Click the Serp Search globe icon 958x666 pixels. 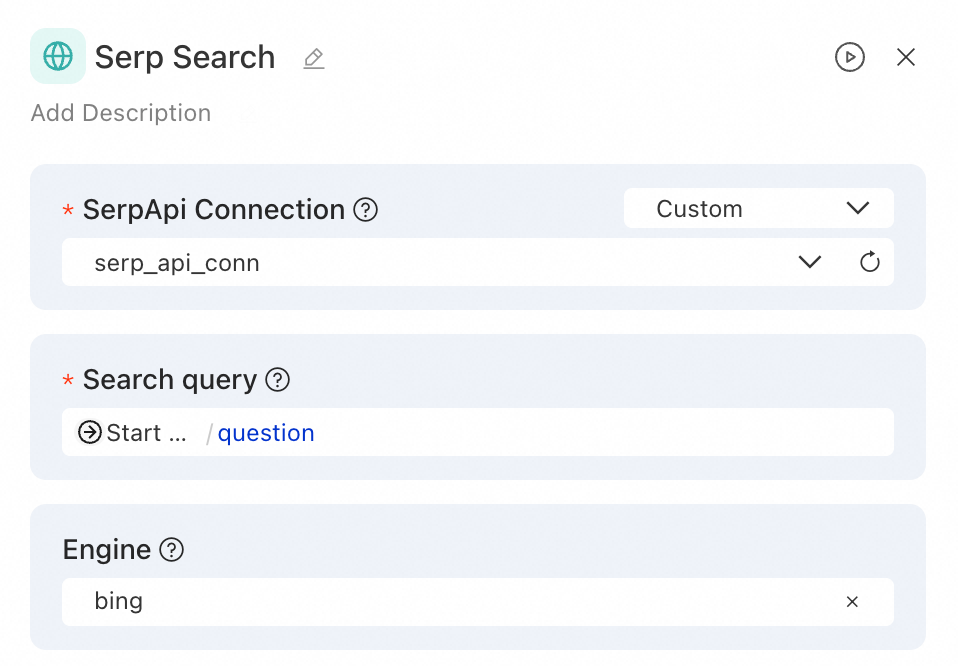pos(58,56)
